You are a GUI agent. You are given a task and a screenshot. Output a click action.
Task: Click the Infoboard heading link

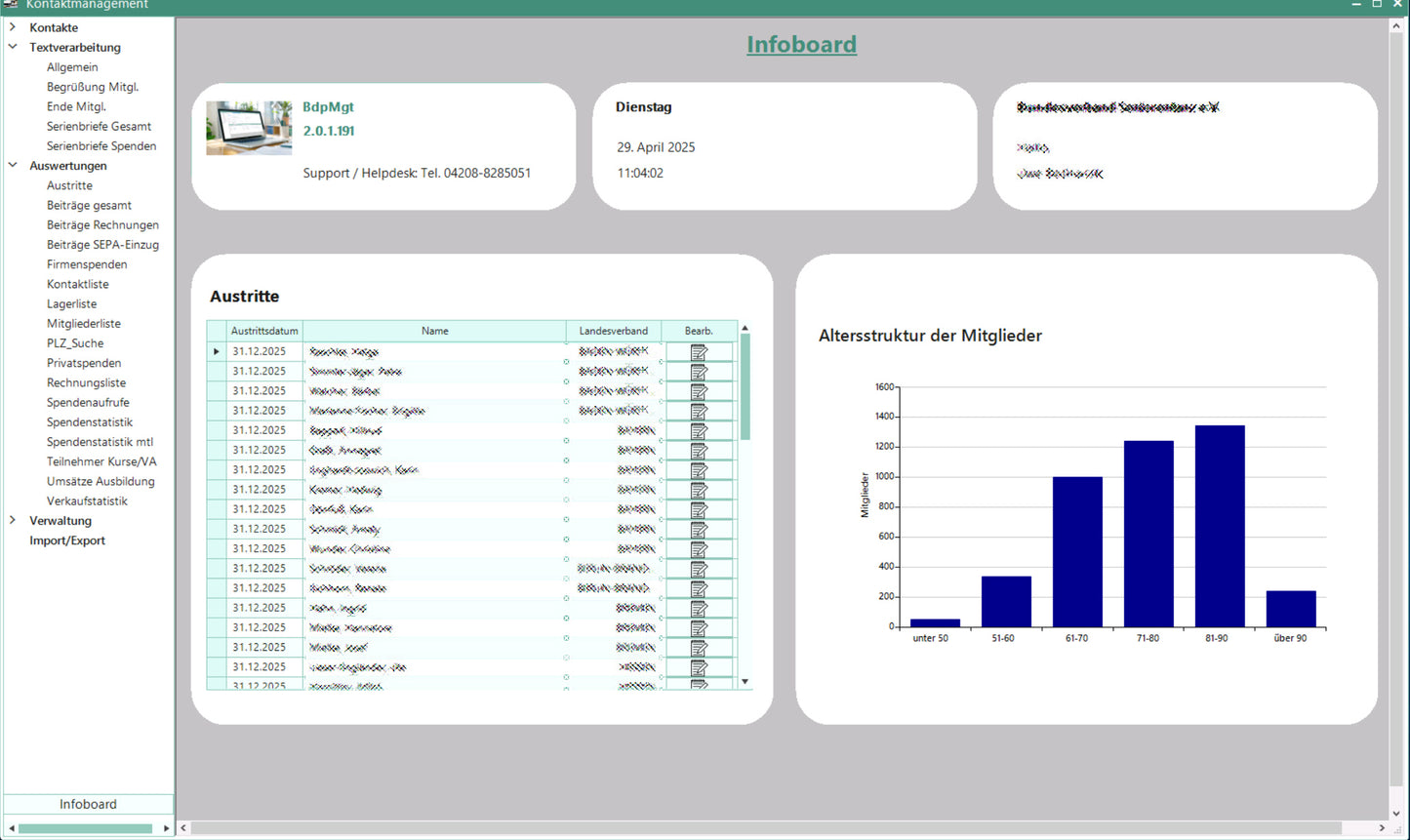[801, 45]
